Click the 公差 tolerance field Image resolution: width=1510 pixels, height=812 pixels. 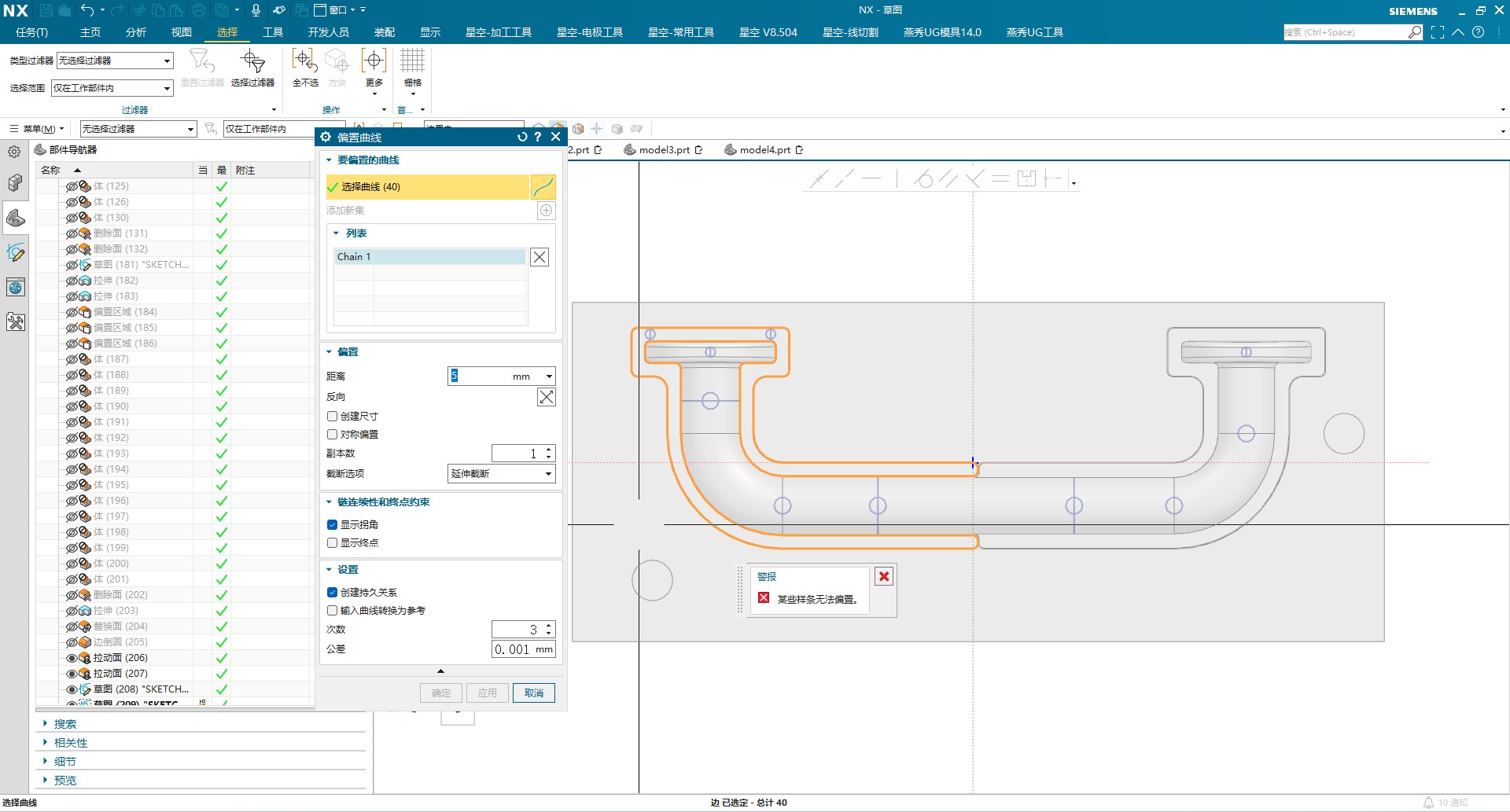click(x=524, y=649)
